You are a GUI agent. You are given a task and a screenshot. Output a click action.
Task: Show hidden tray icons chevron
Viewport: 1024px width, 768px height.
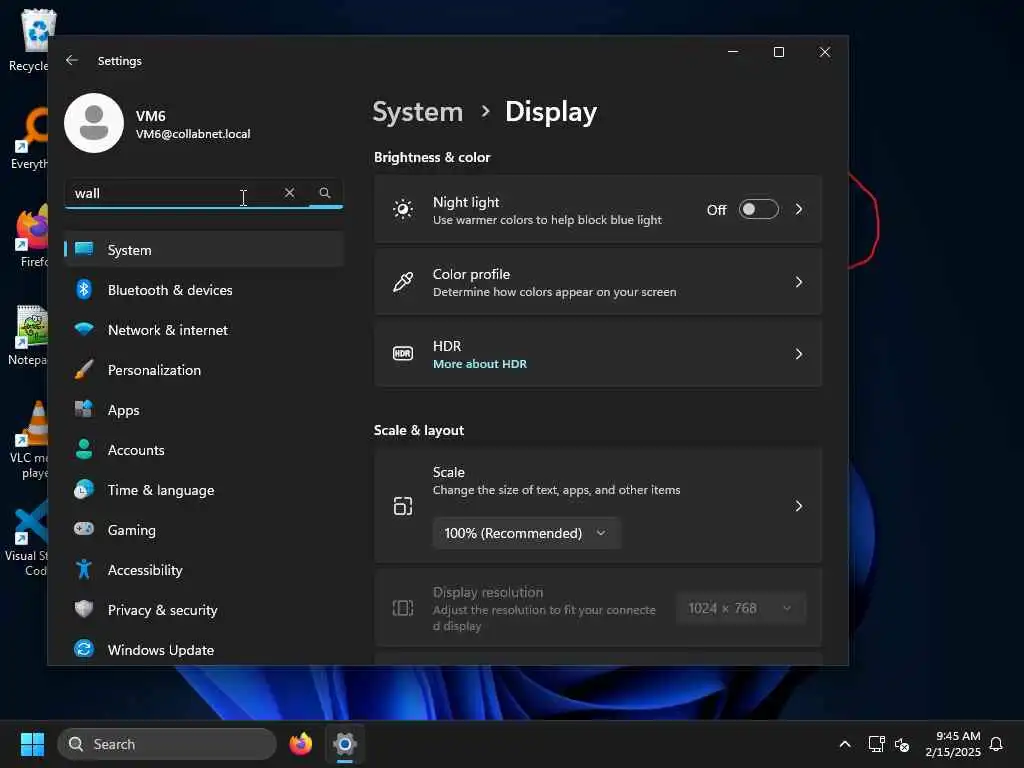click(844, 744)
